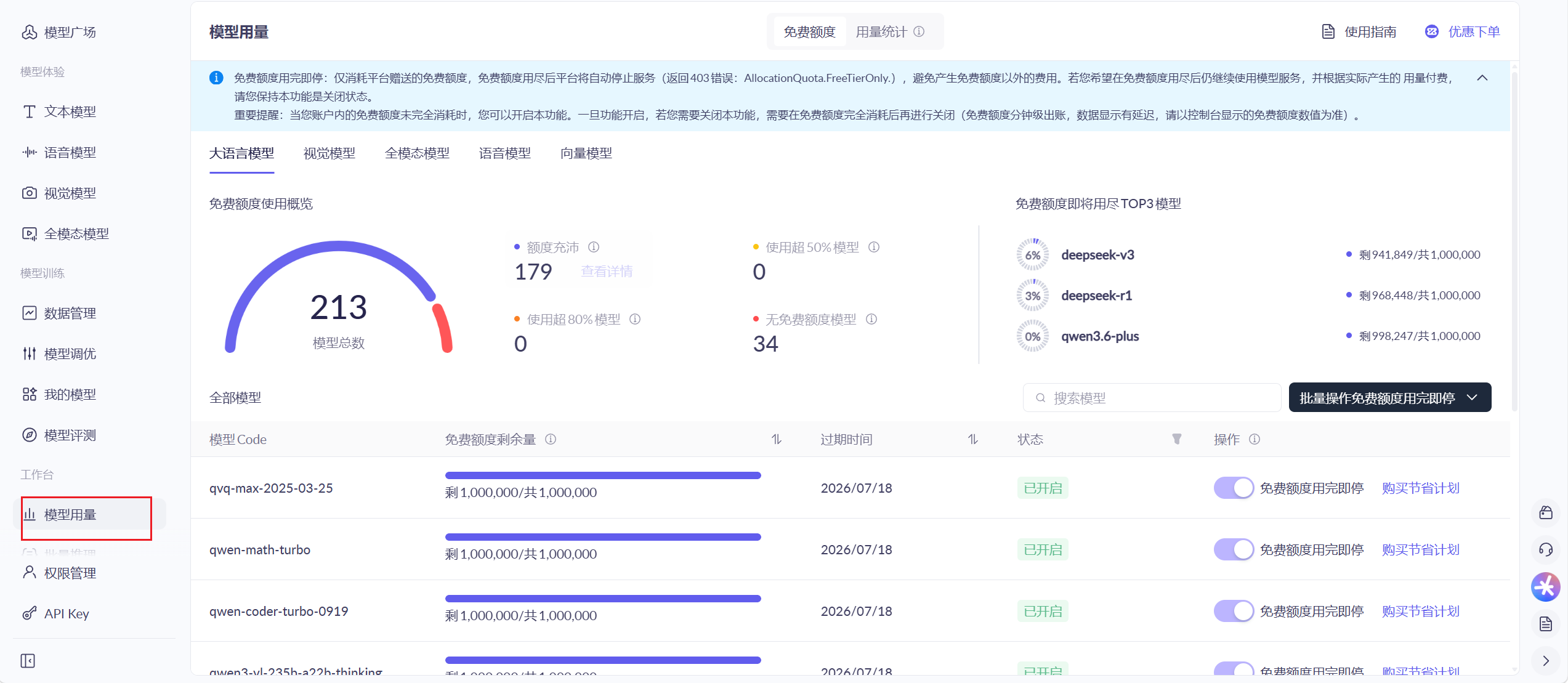Viewport: 1568px width, 683px height.
Task: Click the 视觉模型 camera icon in sidebar
Action: (x=29, y=193)
